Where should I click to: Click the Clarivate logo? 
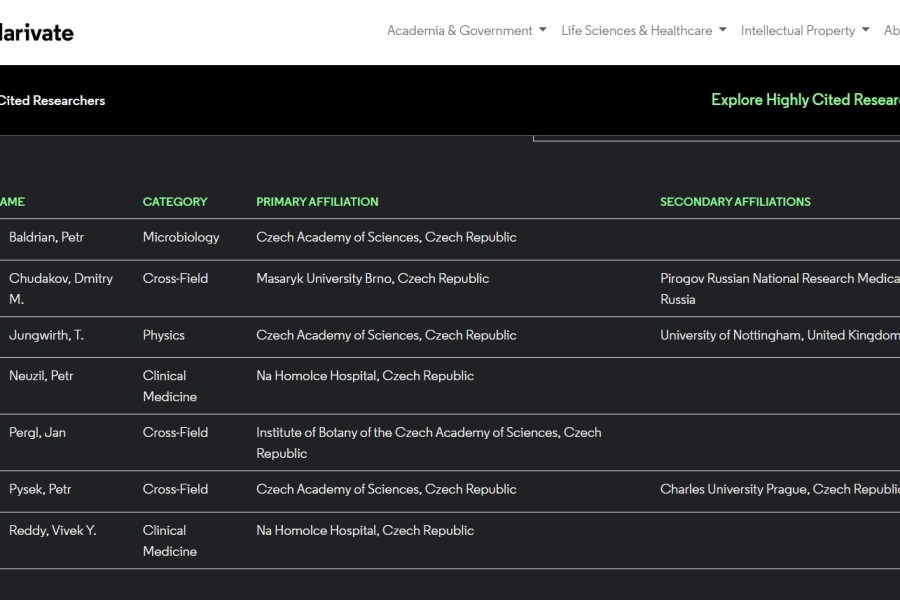36,32
